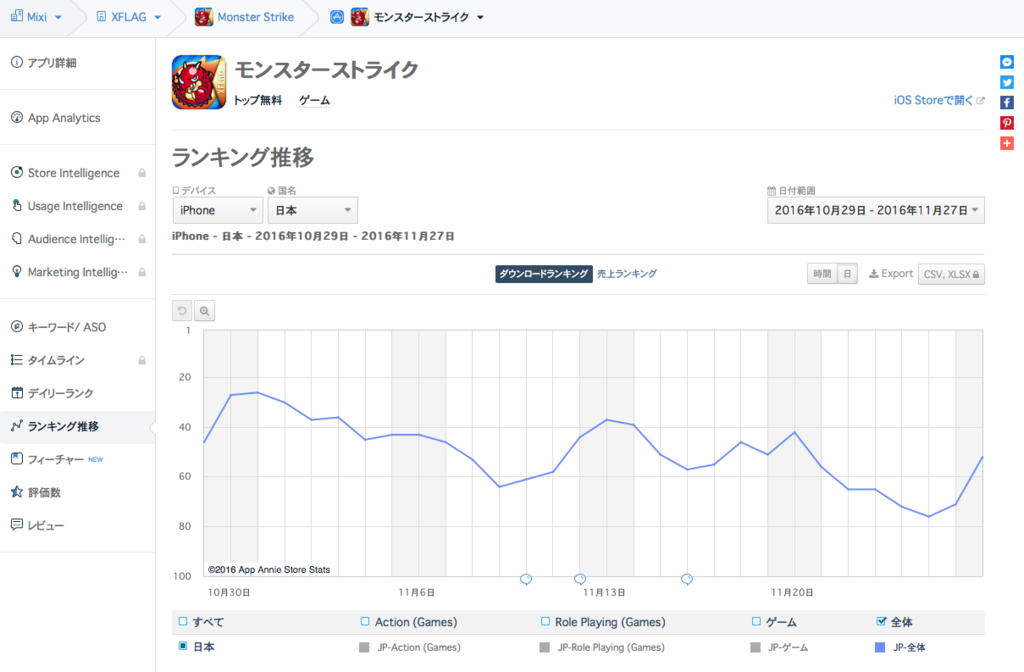Open キーワード/ ASO in the sidebar
The width and height of the screenshot is (1024, 672).
click(66, 327)
